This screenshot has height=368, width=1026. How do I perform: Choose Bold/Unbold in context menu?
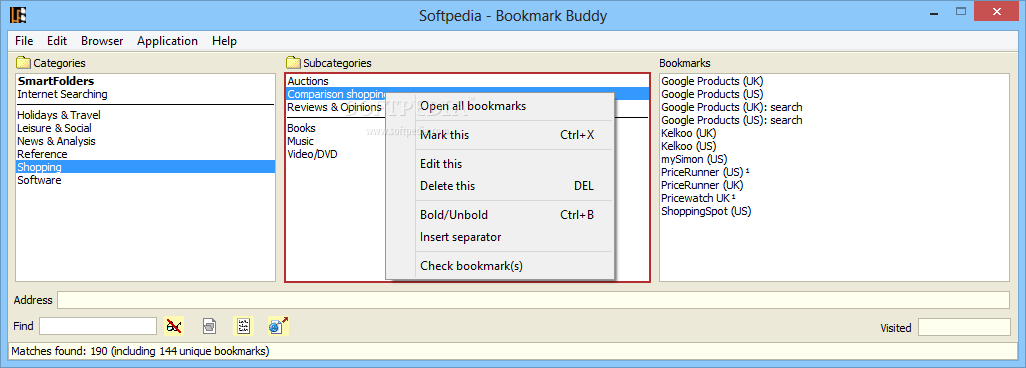[x=500, y=215]
